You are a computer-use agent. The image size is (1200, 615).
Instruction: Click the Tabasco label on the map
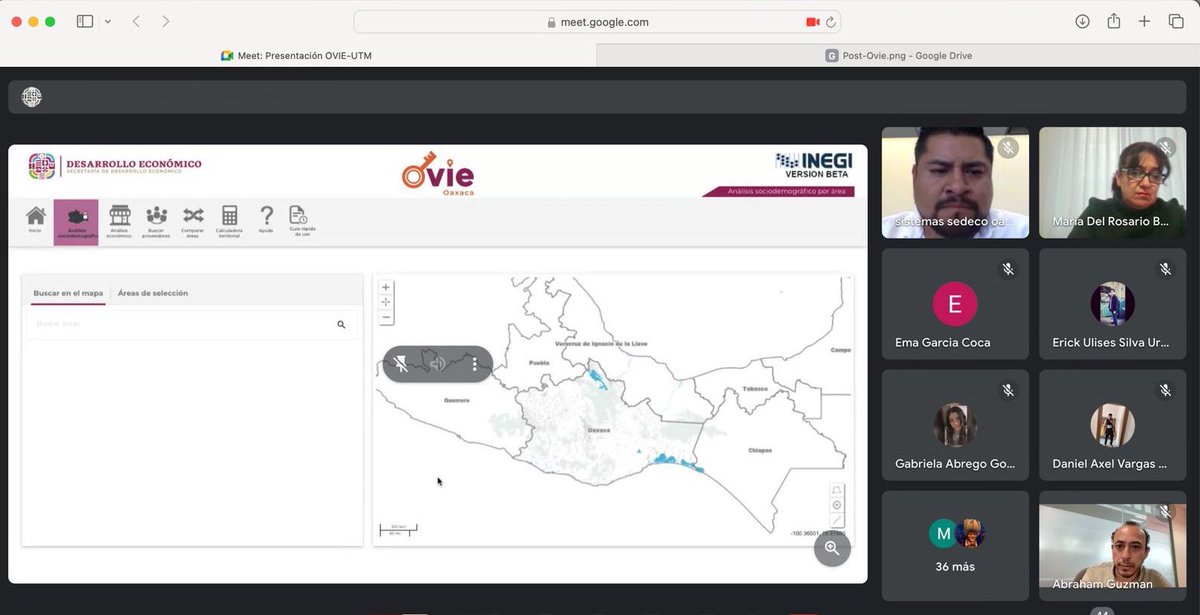pos(754,388)
